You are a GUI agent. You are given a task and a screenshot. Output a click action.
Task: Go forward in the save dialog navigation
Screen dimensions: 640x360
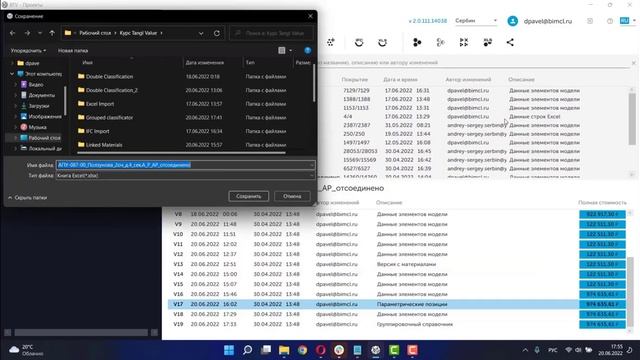(27, 33)
